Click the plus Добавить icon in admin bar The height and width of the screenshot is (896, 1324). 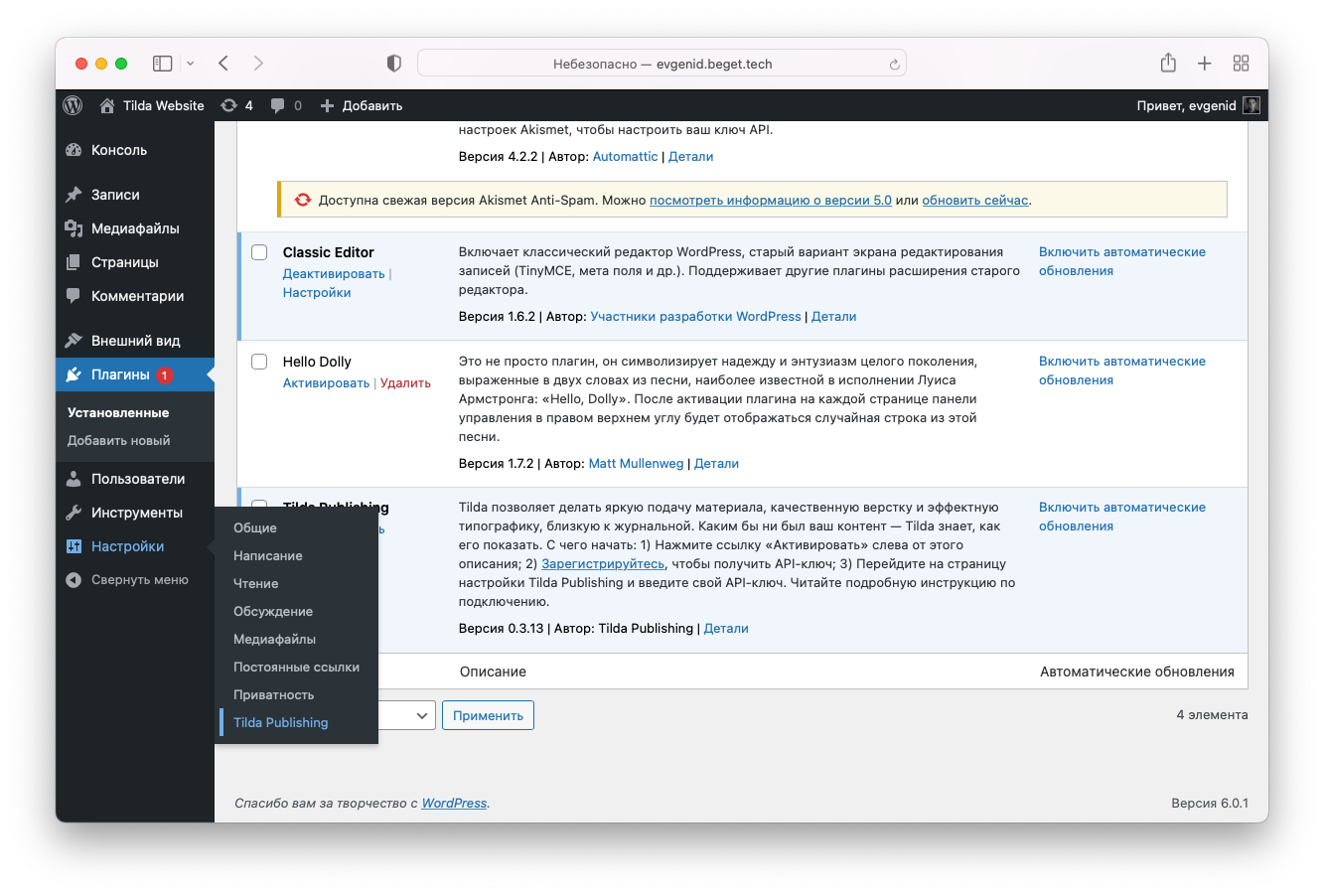tap(327, 105)
